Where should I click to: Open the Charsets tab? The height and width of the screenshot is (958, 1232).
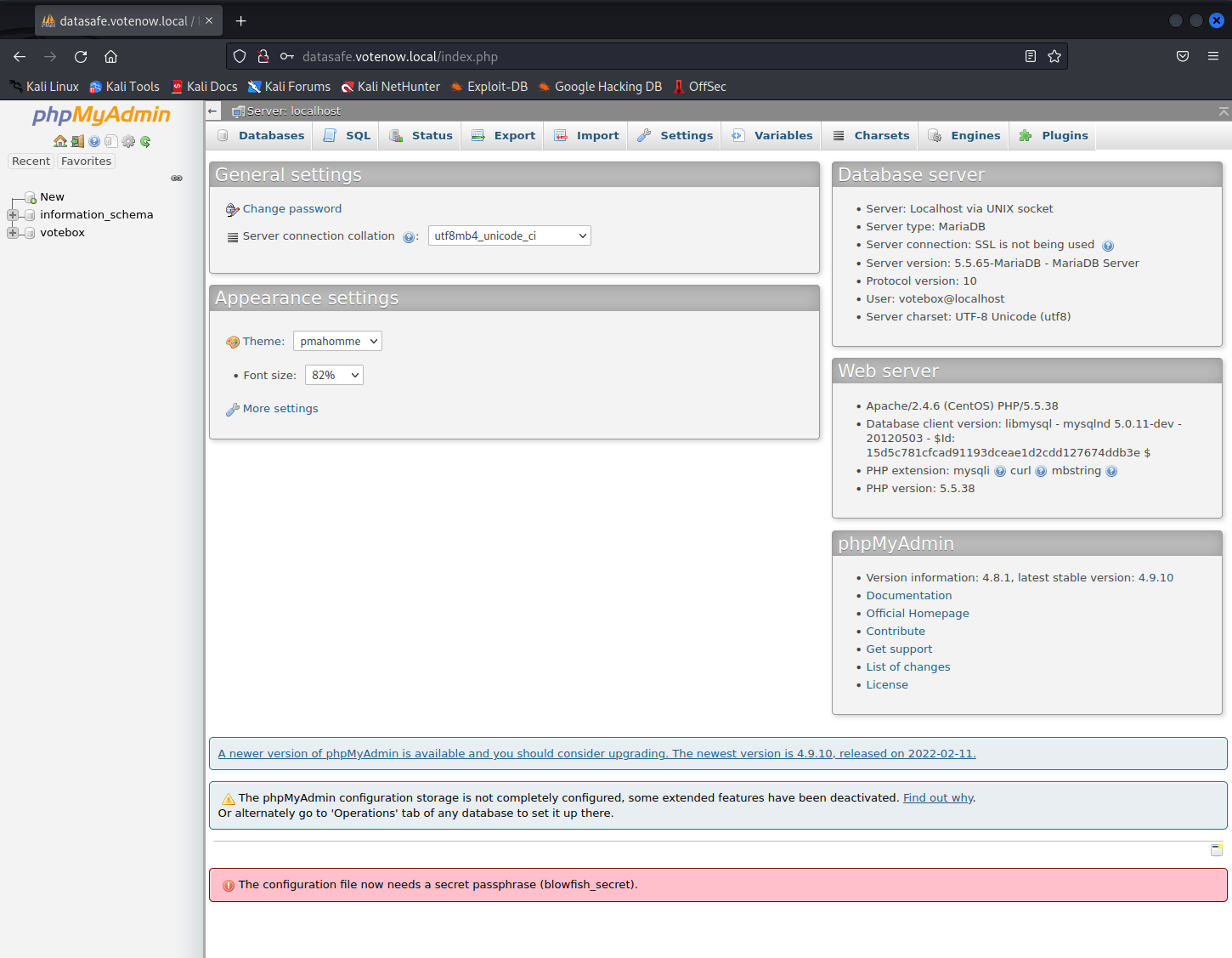[871, 136]
